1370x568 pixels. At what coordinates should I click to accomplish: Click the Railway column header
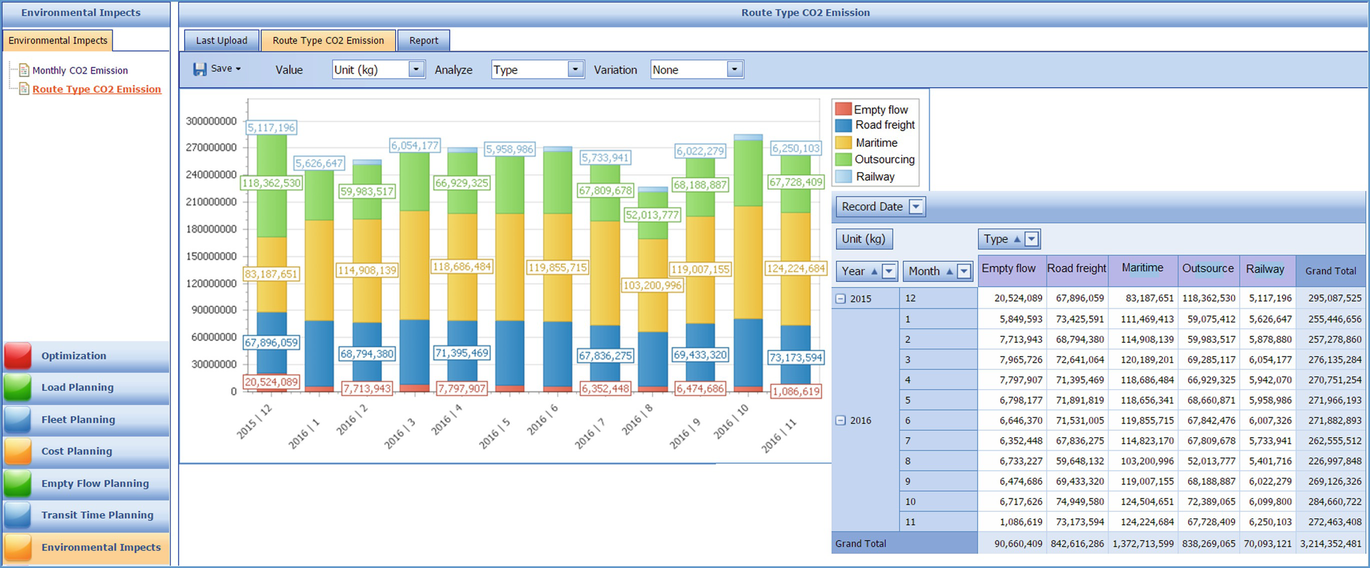coord(1268,269)
